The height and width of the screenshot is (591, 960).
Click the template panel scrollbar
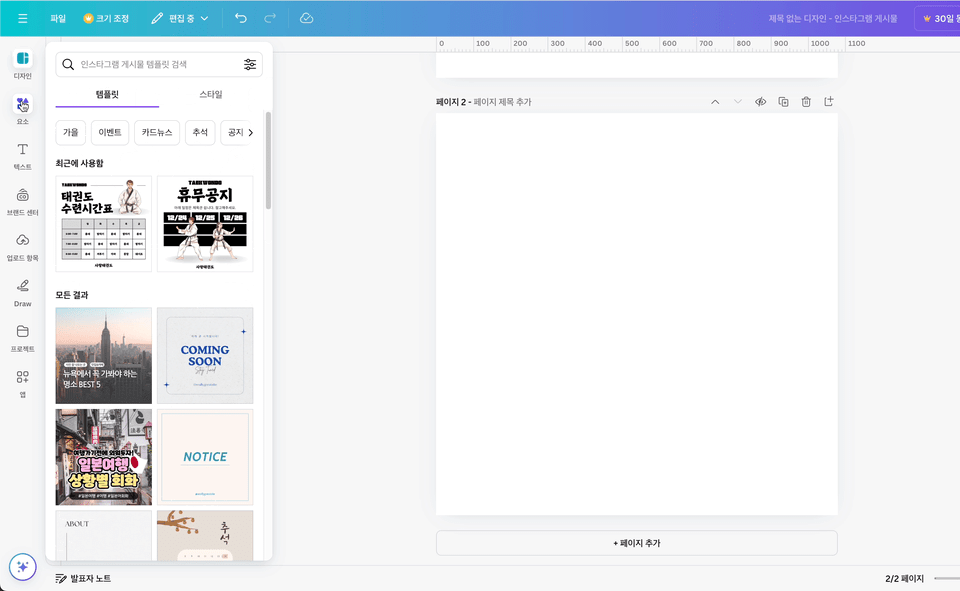pyautogui.click(x=268, y=160)
